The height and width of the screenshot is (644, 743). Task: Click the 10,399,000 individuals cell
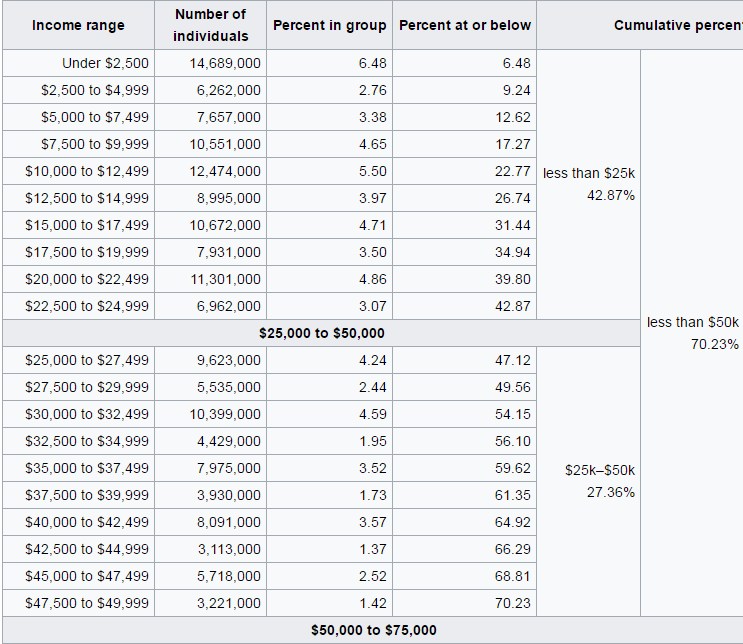coord(225,414)
